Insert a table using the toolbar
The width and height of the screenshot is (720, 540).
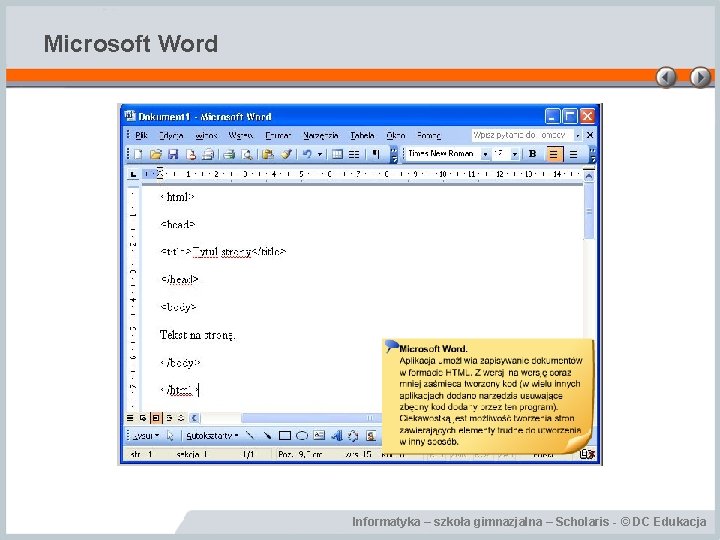[x=337, y=154]
